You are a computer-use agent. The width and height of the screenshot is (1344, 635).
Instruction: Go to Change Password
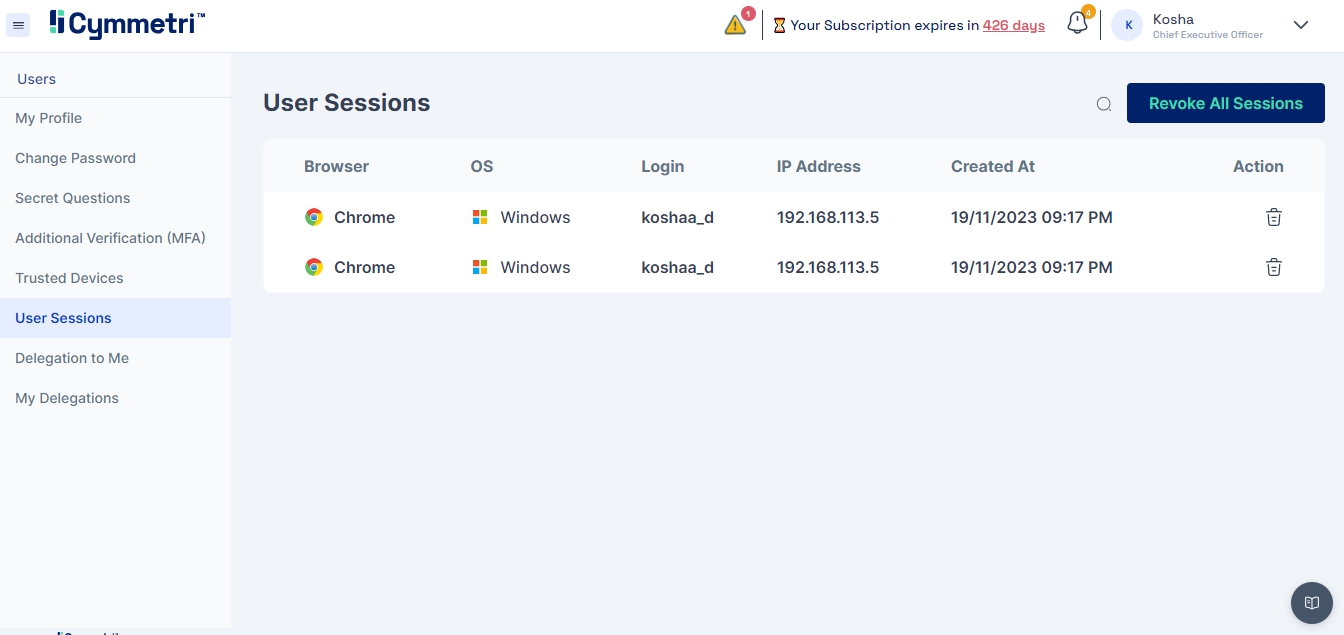click(75, 158)
